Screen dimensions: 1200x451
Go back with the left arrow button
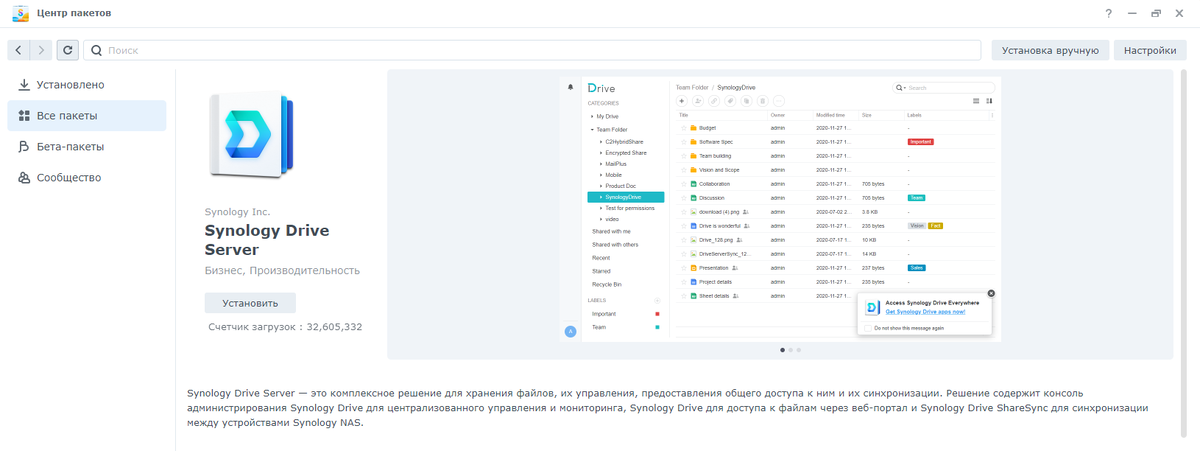[x=19, y=50]
